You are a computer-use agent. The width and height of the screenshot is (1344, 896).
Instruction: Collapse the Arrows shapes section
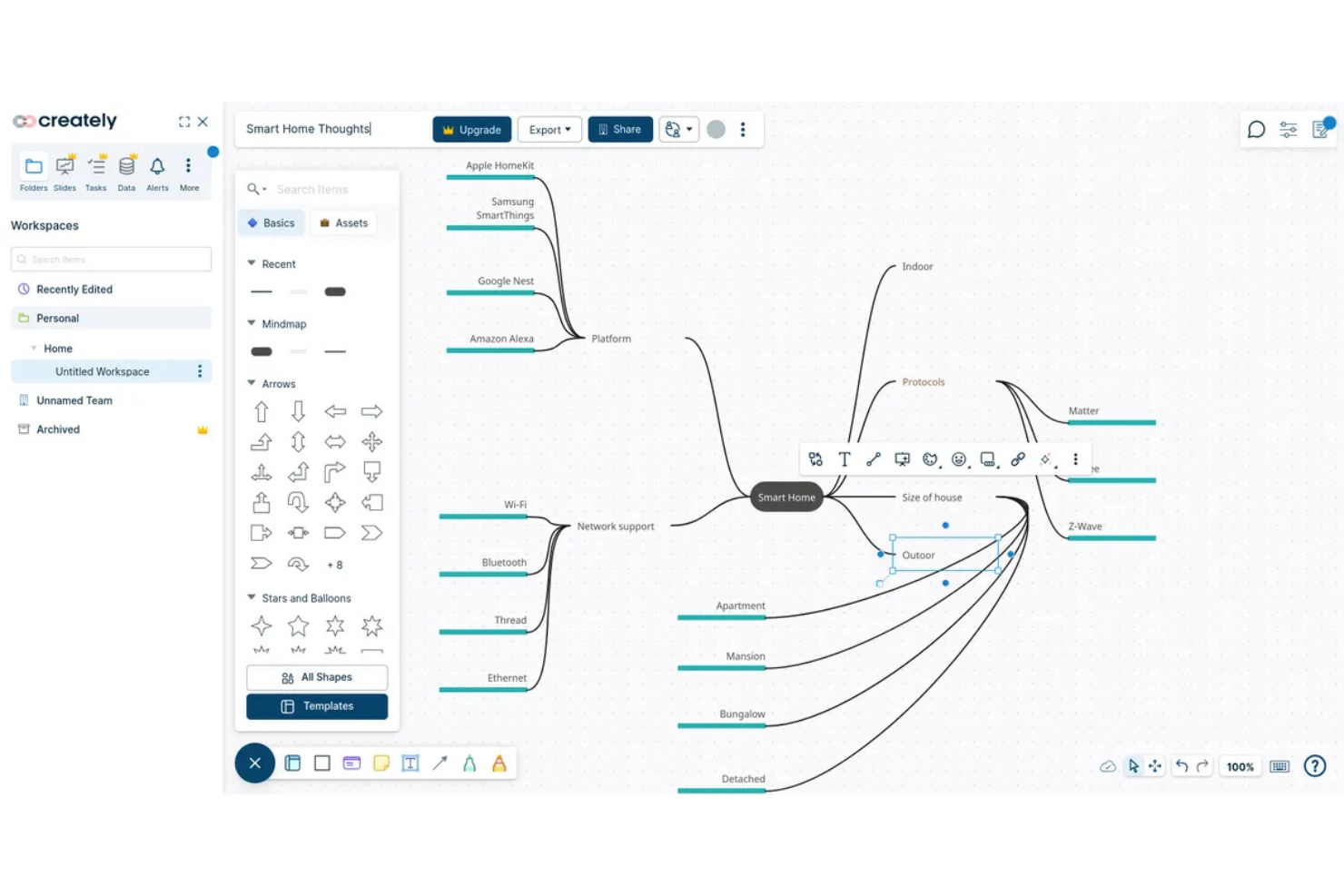click(252, 383)
